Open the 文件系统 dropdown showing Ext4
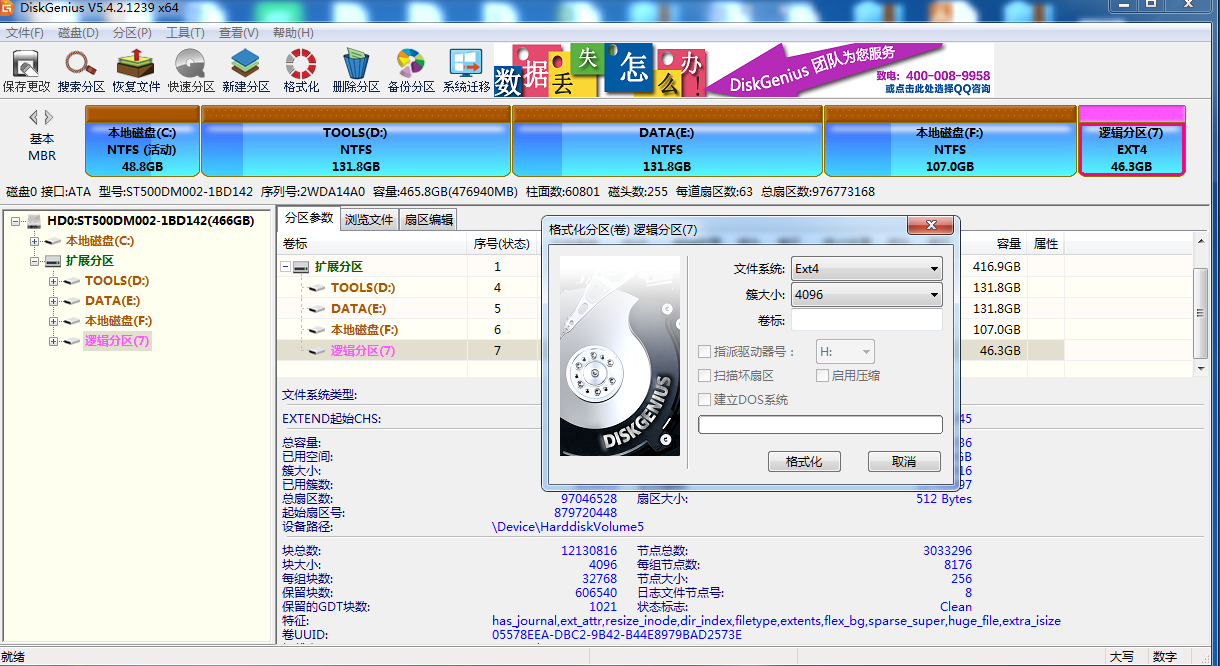Screen dimensions: 1220x666 coord(866,269)
